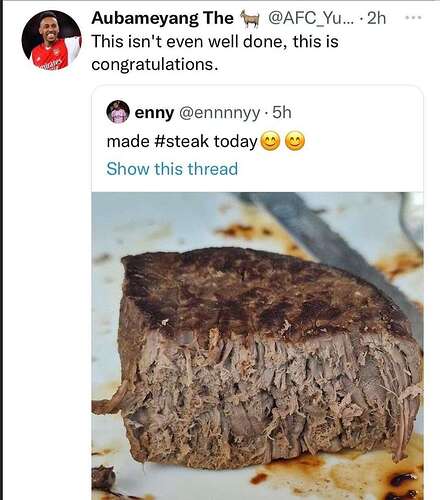This screenshot has height=500, width=440.
Task: Open the 5h quoted tweet timestamp
Action: click(x=282, y=113)
